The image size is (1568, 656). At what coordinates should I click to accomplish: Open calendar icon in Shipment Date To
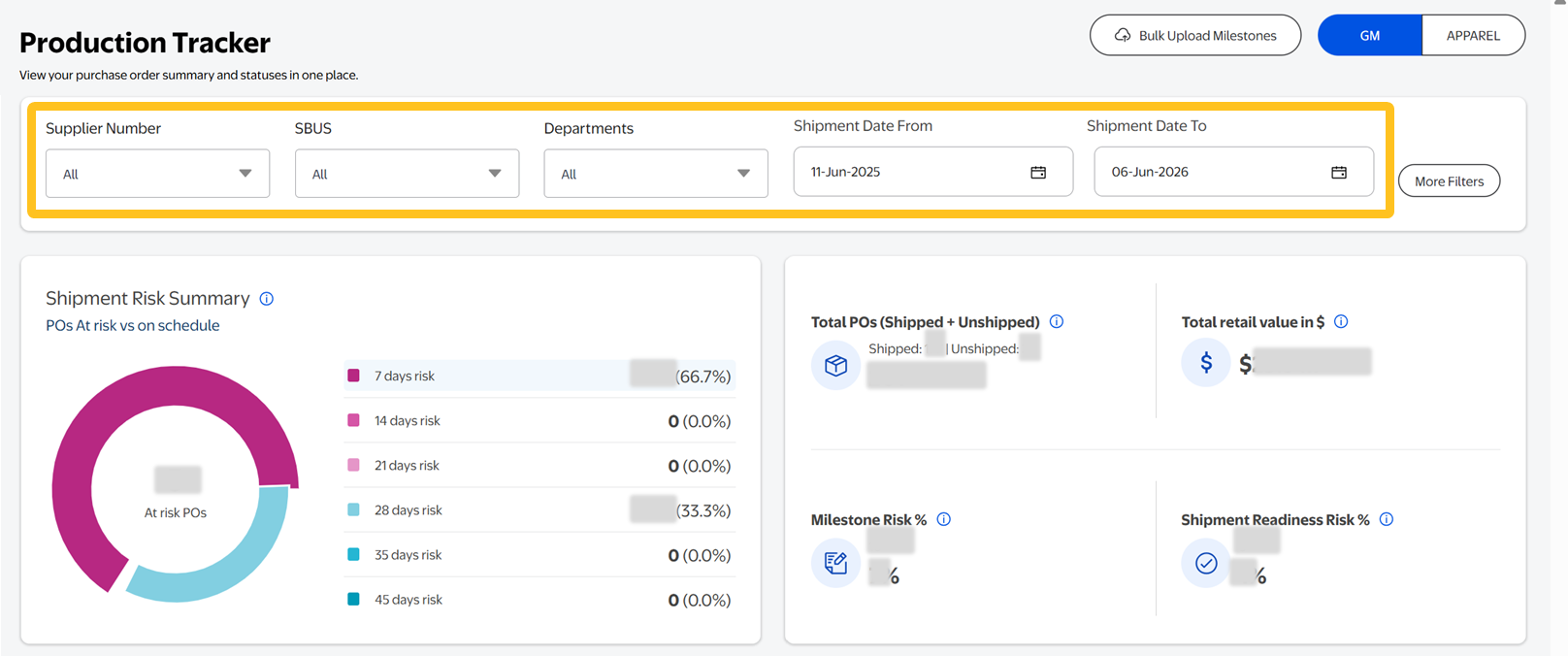(1339, 172)
